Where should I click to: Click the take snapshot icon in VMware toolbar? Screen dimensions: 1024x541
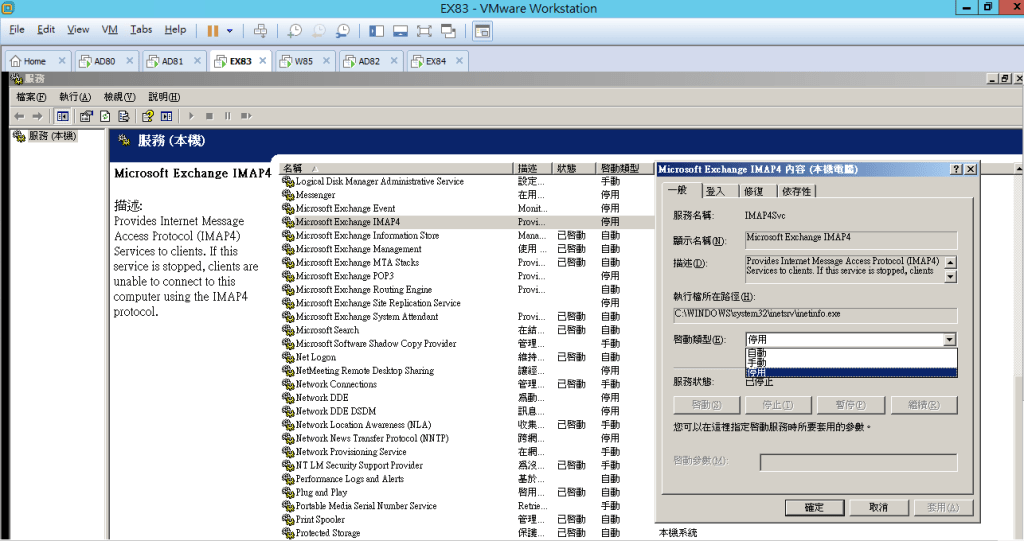[x=294, y=31]
